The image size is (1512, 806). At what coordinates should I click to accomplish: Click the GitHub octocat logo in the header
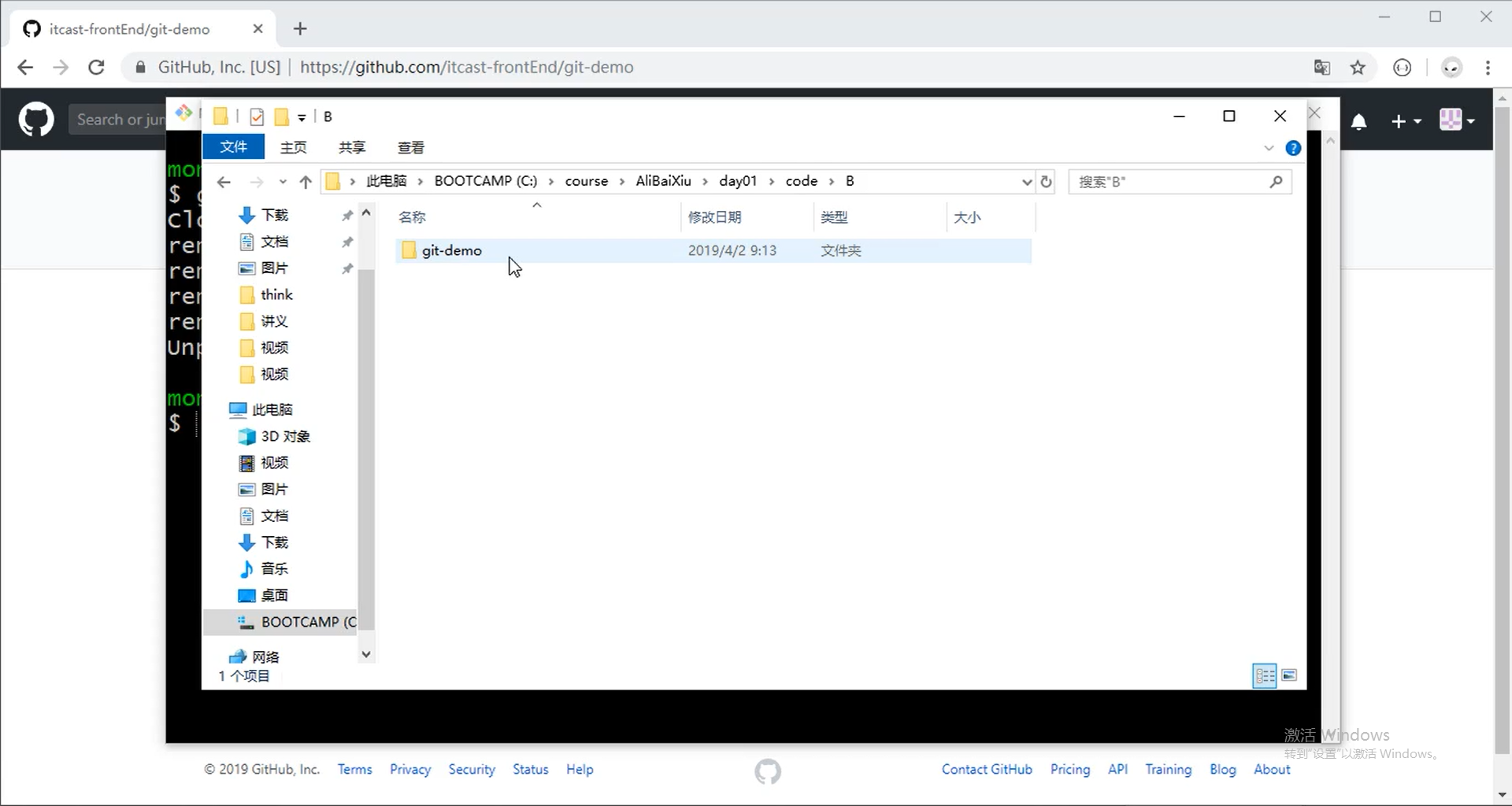[36, 119]
